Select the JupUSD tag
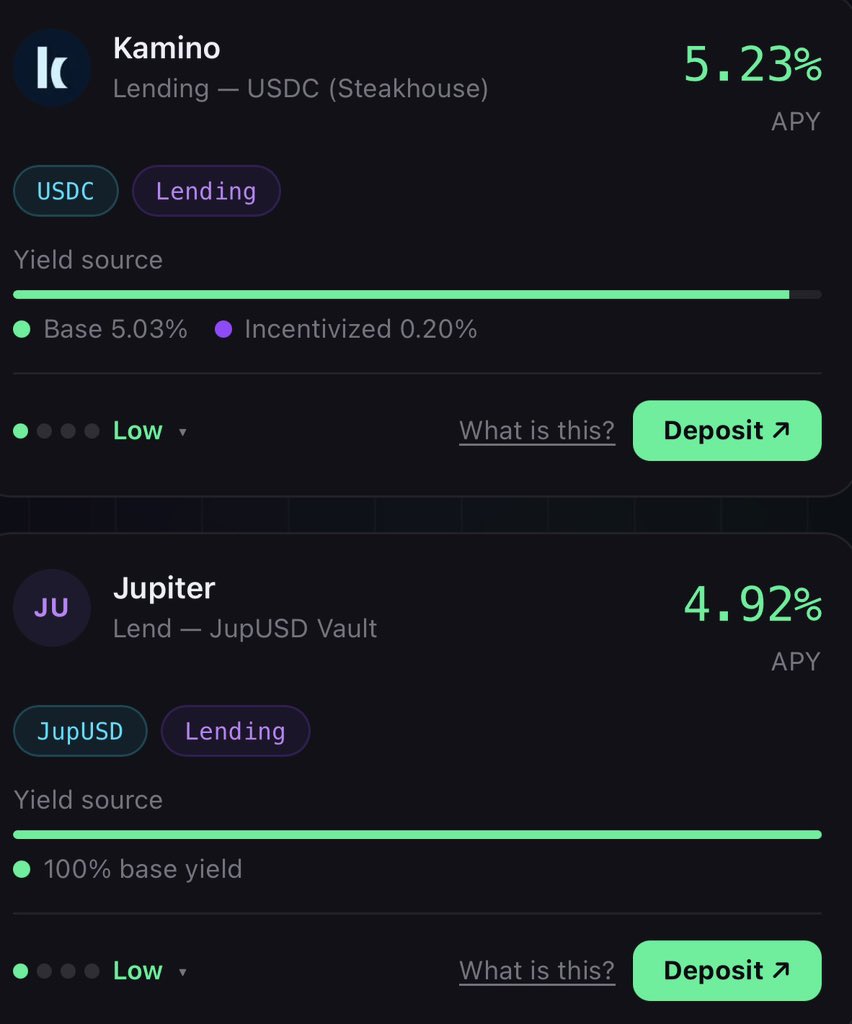The width and height of the screenshot is (852, 1024). click(80, 731)
